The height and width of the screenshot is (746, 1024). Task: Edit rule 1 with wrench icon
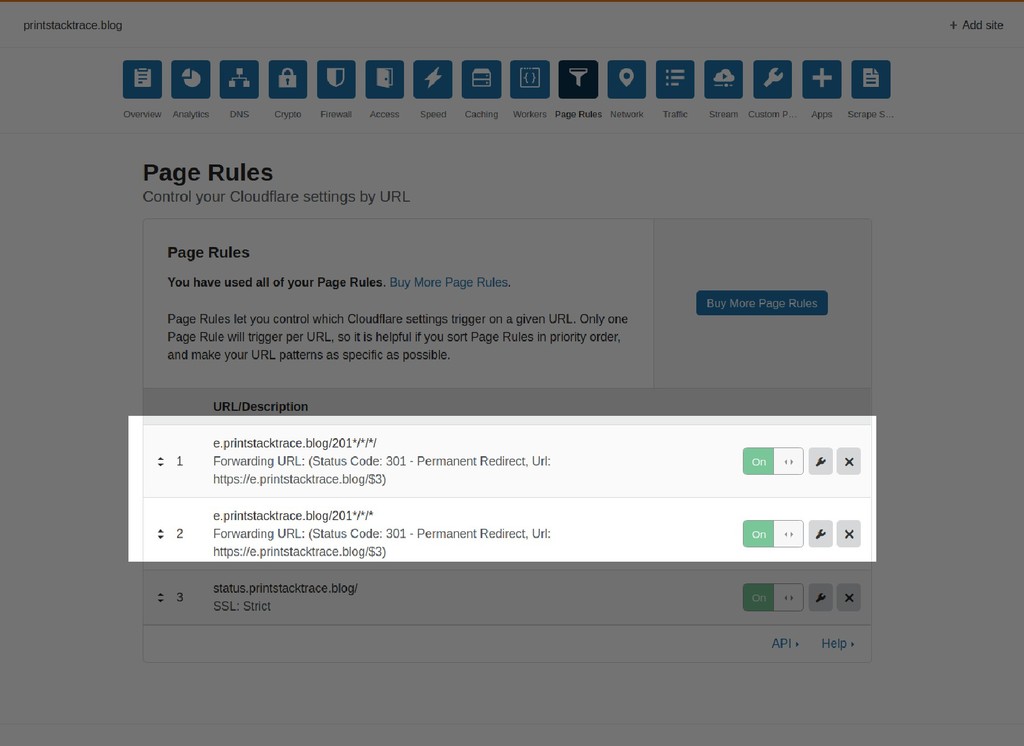click(x=820, y=462)
